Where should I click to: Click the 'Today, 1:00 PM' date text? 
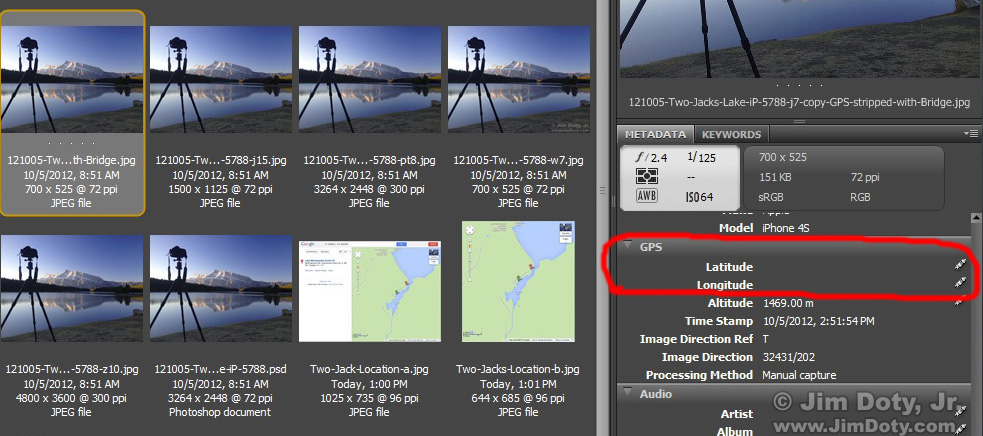tap(369, 383)
